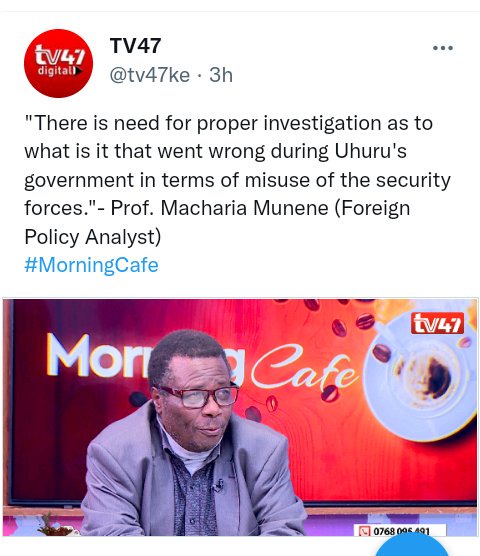Open the three-dot more options menu
Screen dimensions: 480x556
click(x=443, y=48)
